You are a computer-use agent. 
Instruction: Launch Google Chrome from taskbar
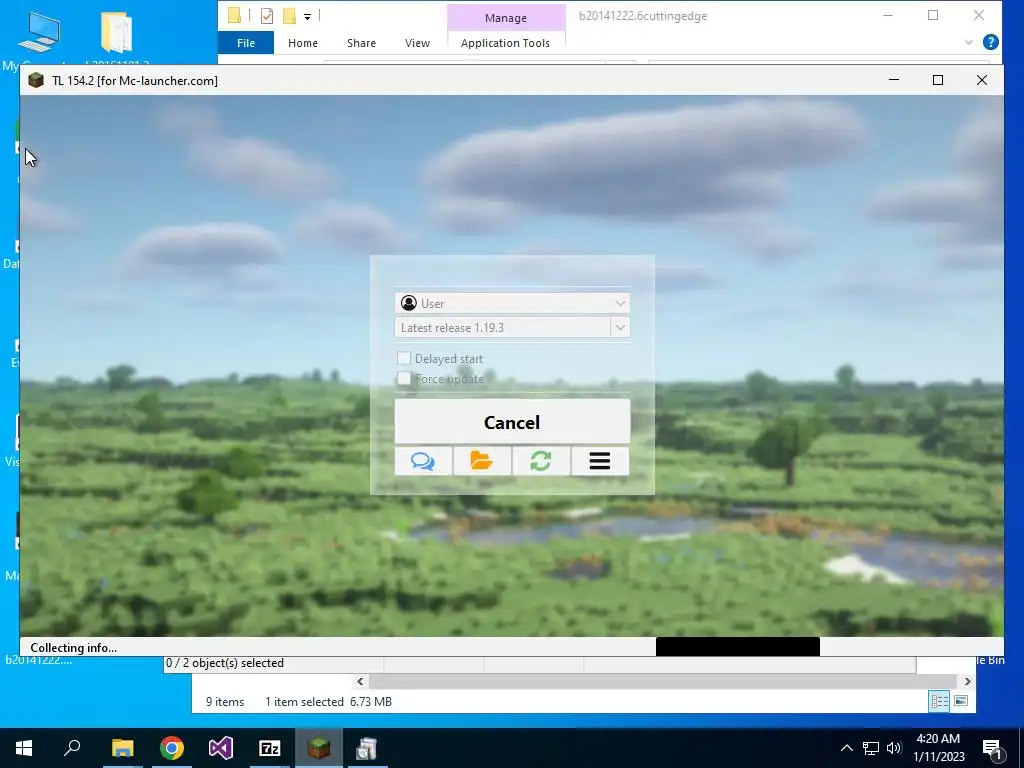pyautogui.click(x=172, y=748)
